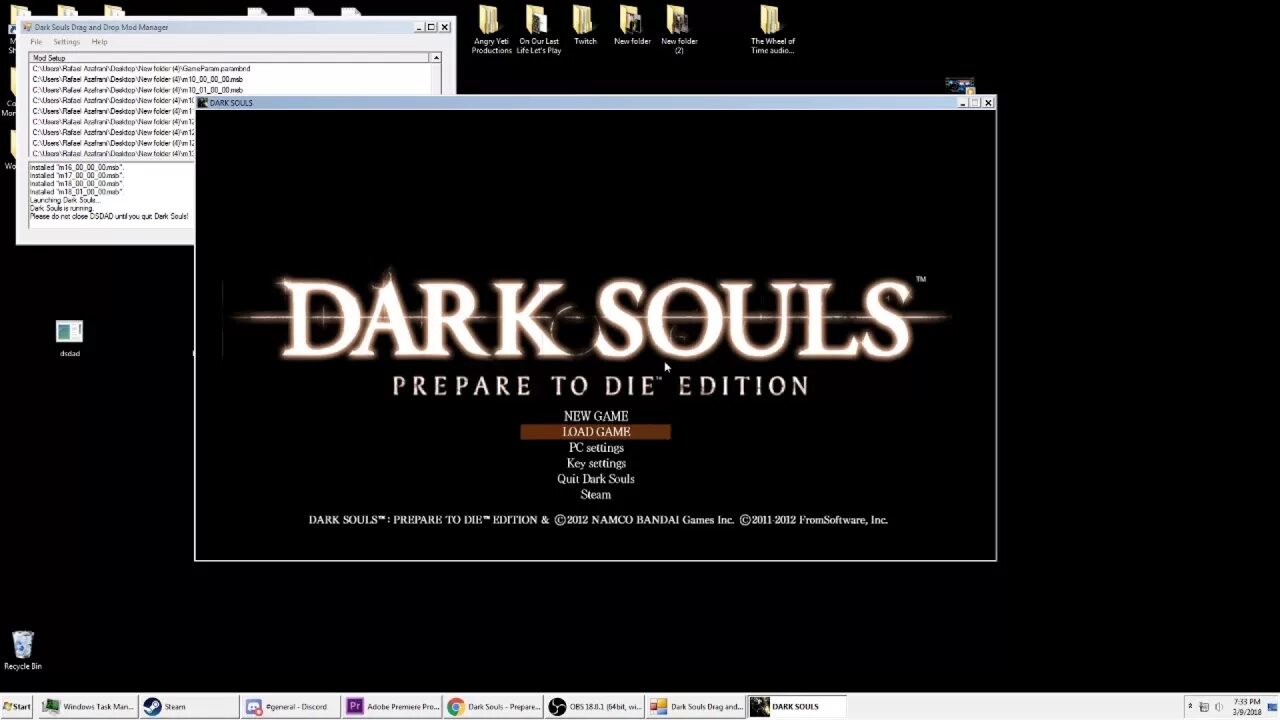The image size is (1280, 720).
Task: Click the Start button
Action: coord(17,706)
